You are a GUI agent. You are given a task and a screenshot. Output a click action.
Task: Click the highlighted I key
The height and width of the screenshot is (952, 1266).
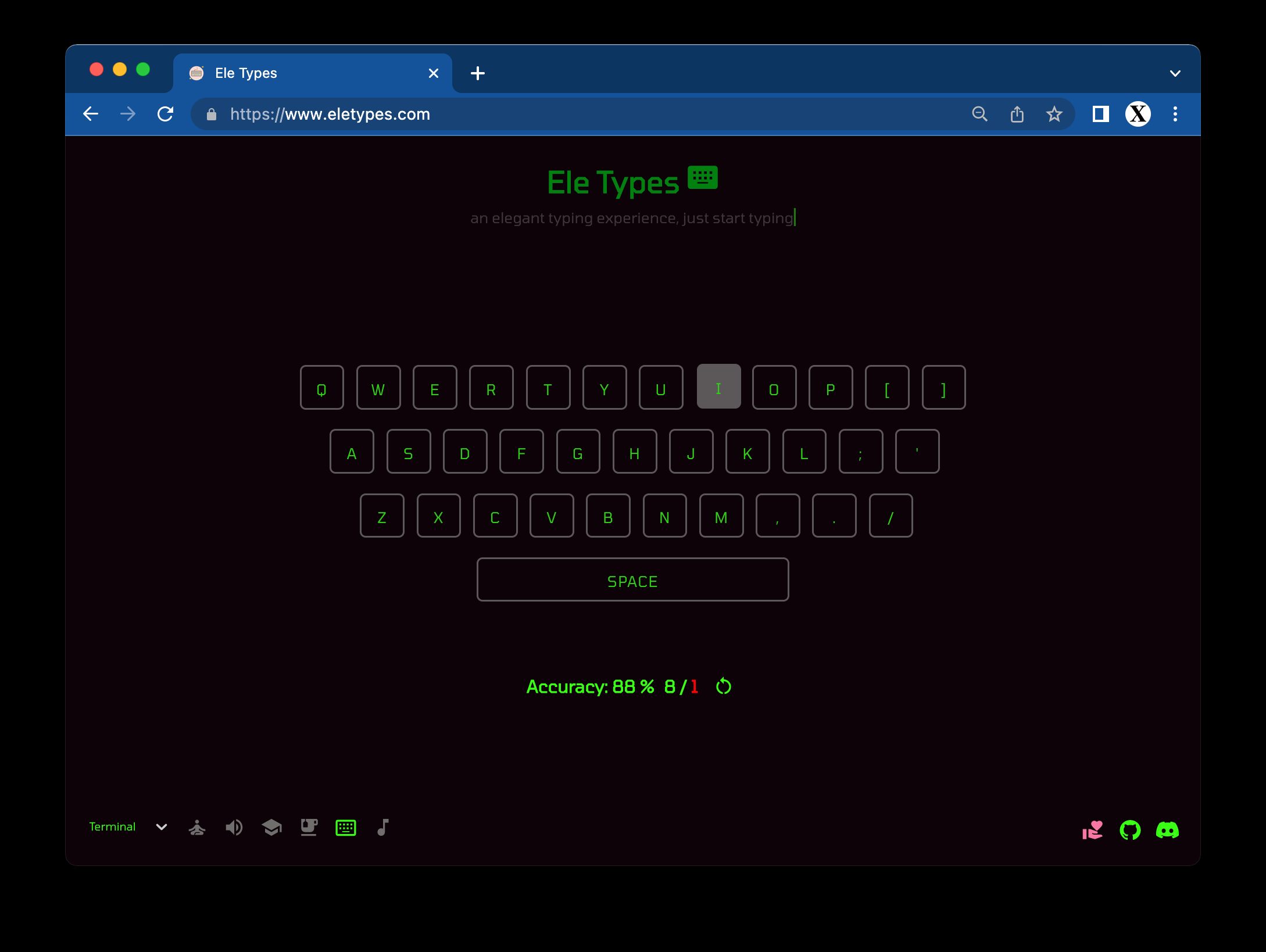718,387
